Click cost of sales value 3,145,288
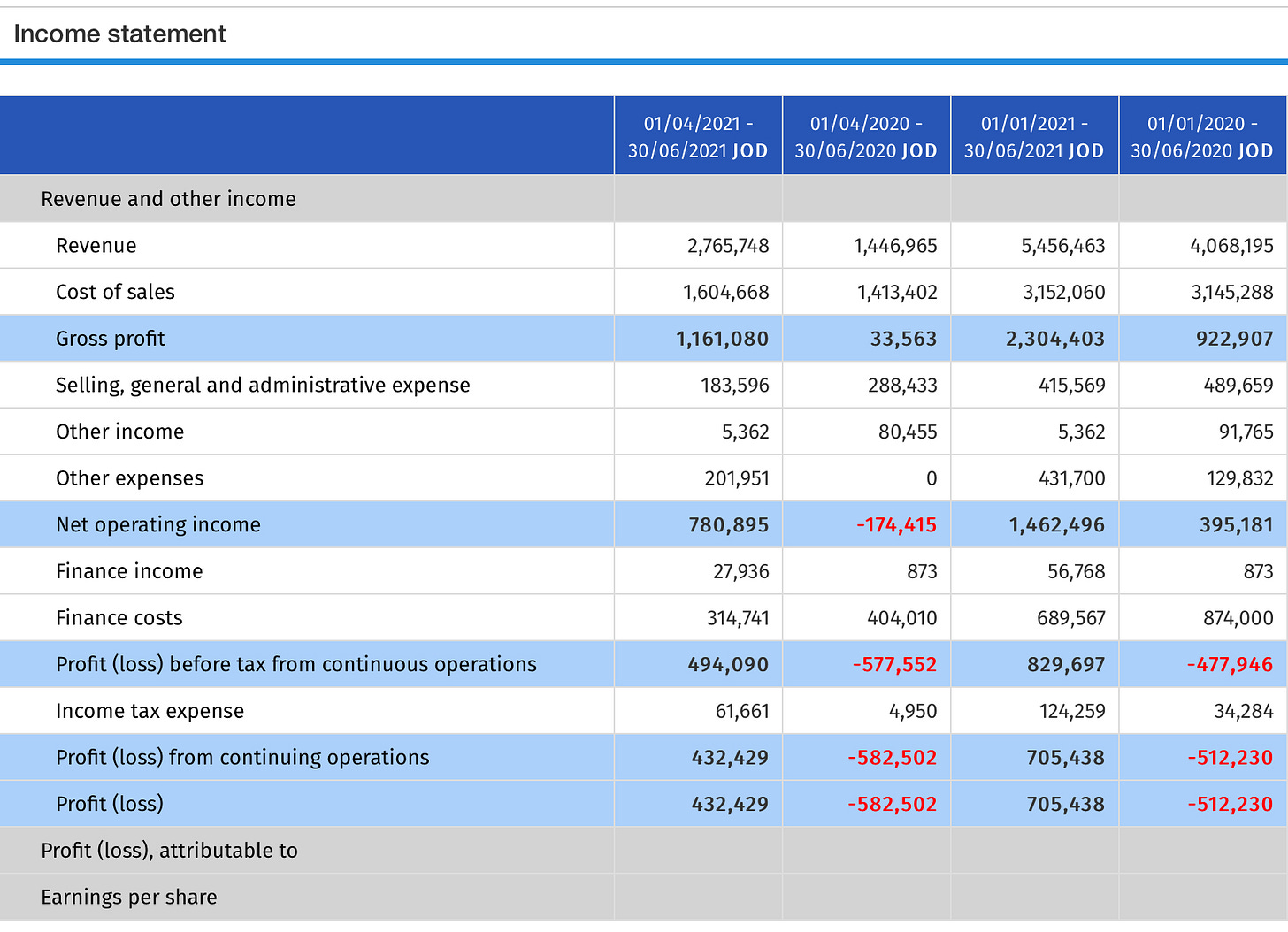This screenshot has height=932, width=1288. click(1232, 292)
